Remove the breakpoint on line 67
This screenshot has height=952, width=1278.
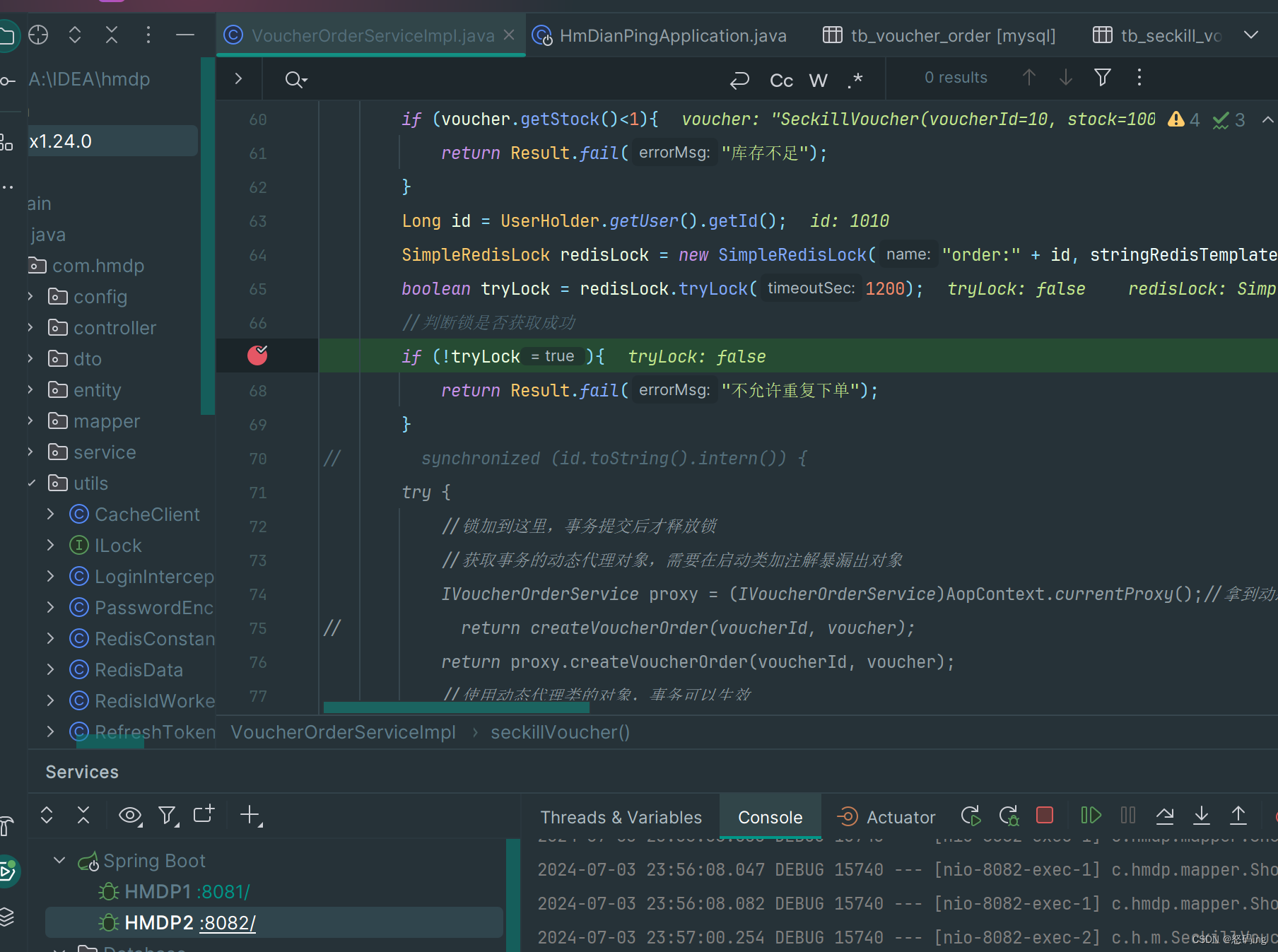point(257,355)
